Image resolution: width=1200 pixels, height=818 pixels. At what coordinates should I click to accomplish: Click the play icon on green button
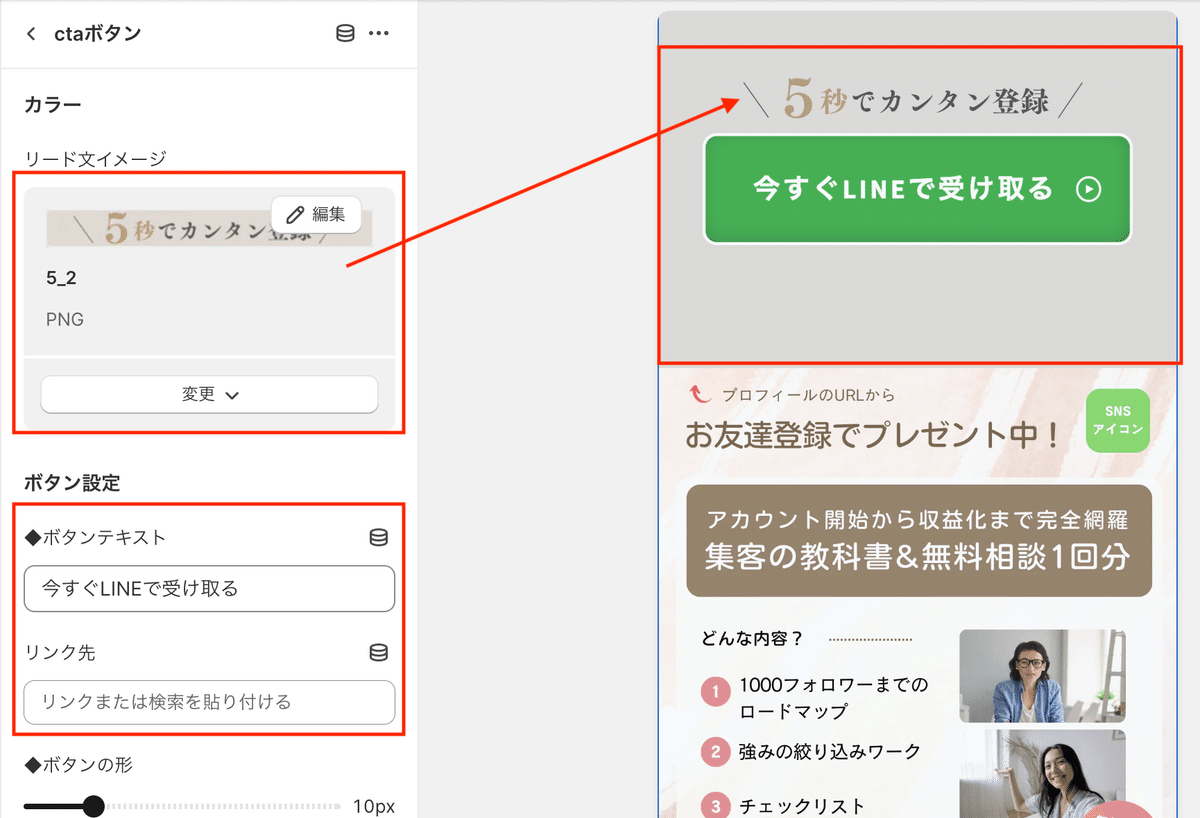tap(1088, 189)
